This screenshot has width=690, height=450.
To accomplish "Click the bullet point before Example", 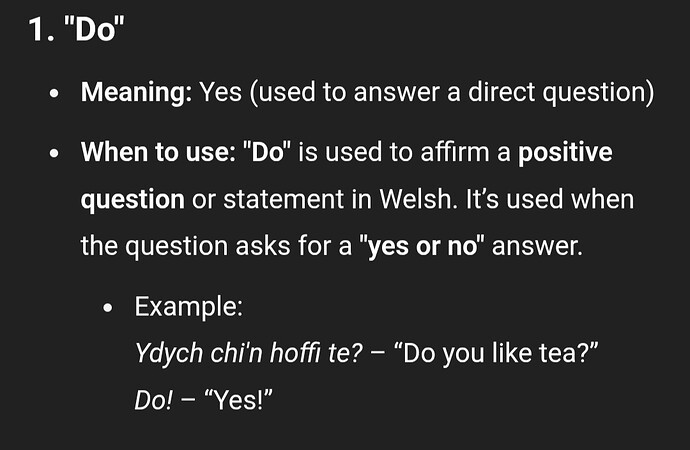I will click(108, 308).
